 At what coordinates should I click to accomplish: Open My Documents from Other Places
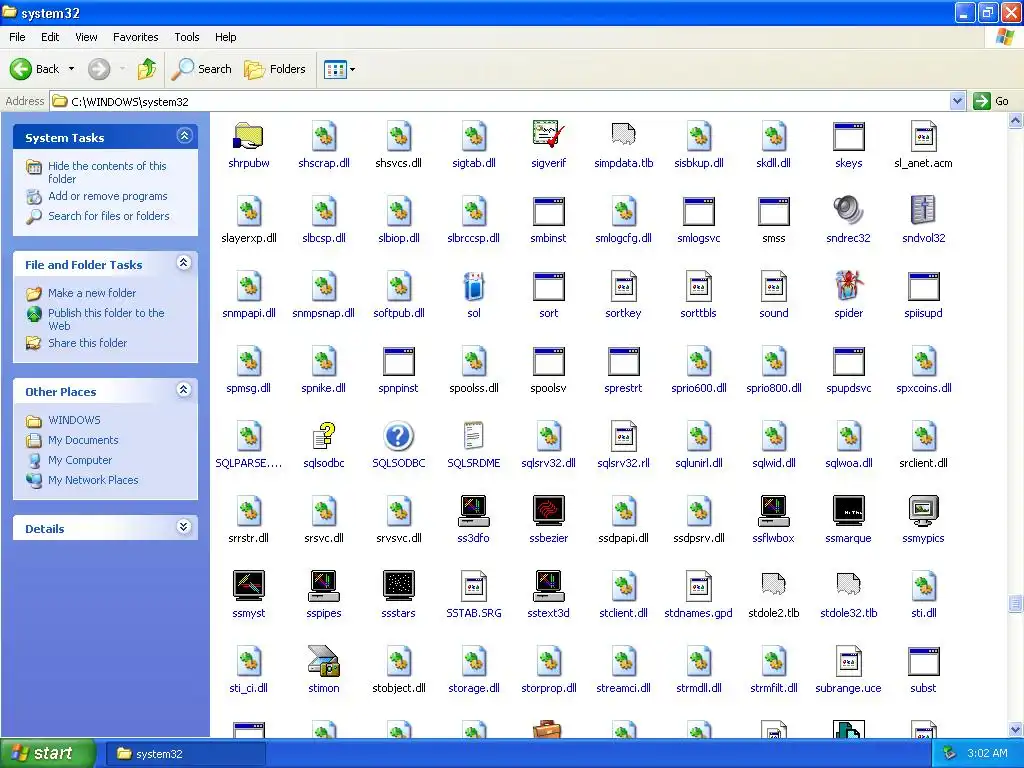pyautogui.click(x=83, y=440)
